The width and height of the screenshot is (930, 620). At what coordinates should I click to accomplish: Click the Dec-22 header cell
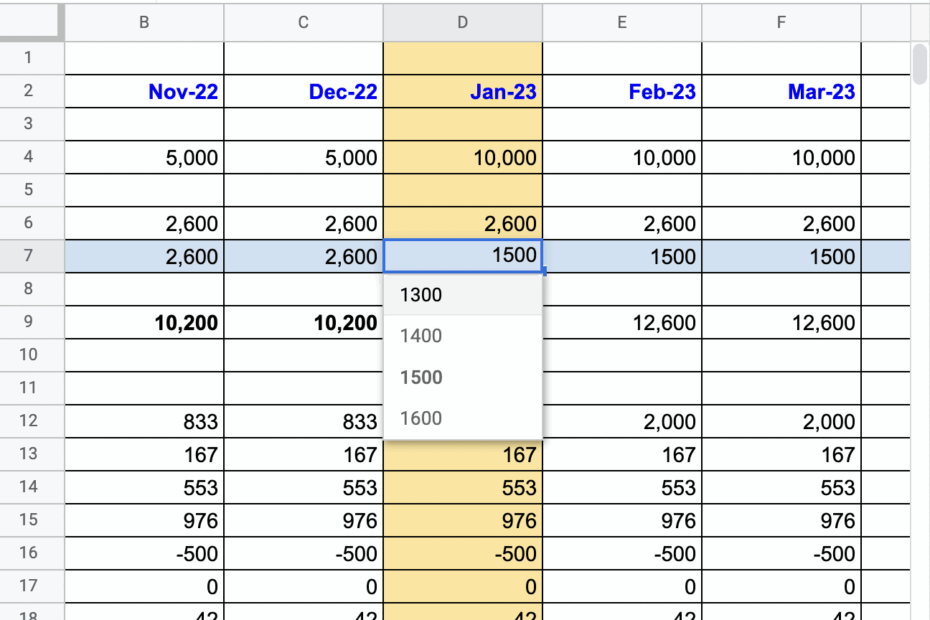pos(303,91)
